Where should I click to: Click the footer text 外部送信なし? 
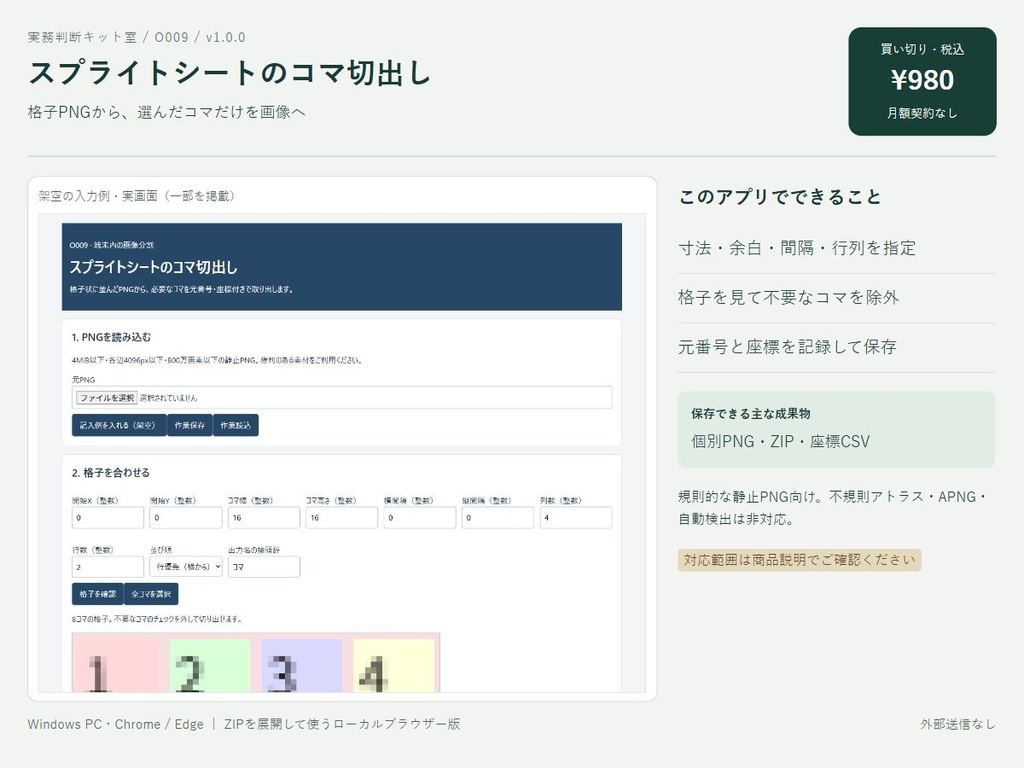point(958,724)
